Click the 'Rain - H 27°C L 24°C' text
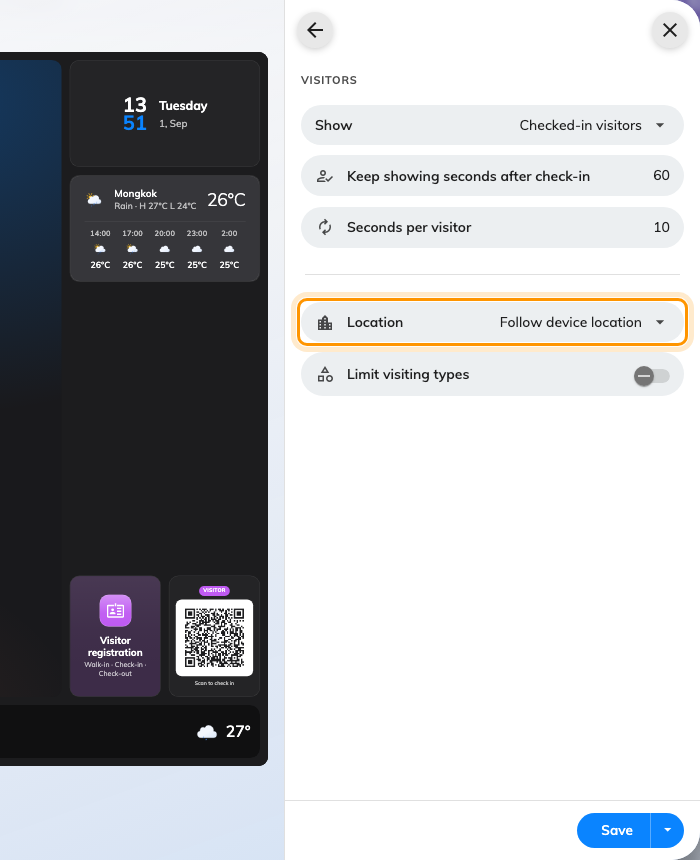700x860 pixels. point(155,206)
